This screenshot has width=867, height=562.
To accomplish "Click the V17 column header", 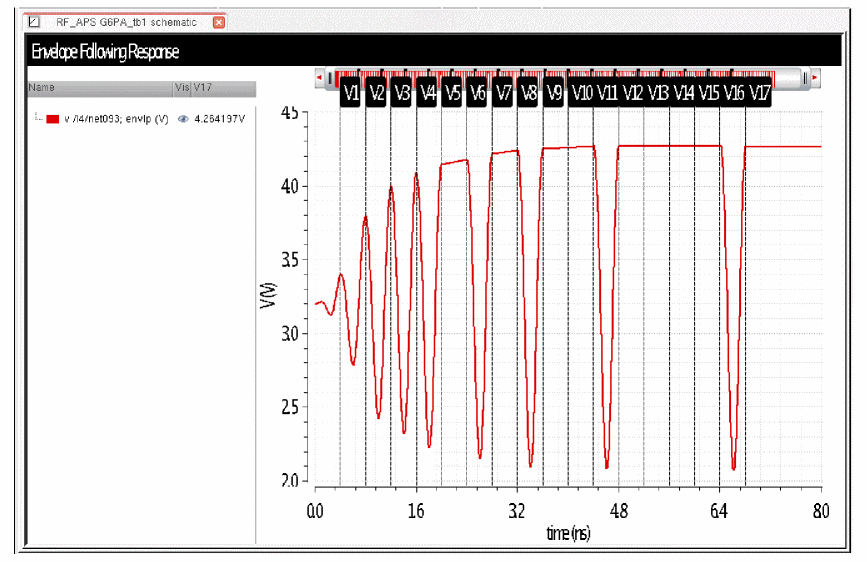I will click(x=223, y=87).
